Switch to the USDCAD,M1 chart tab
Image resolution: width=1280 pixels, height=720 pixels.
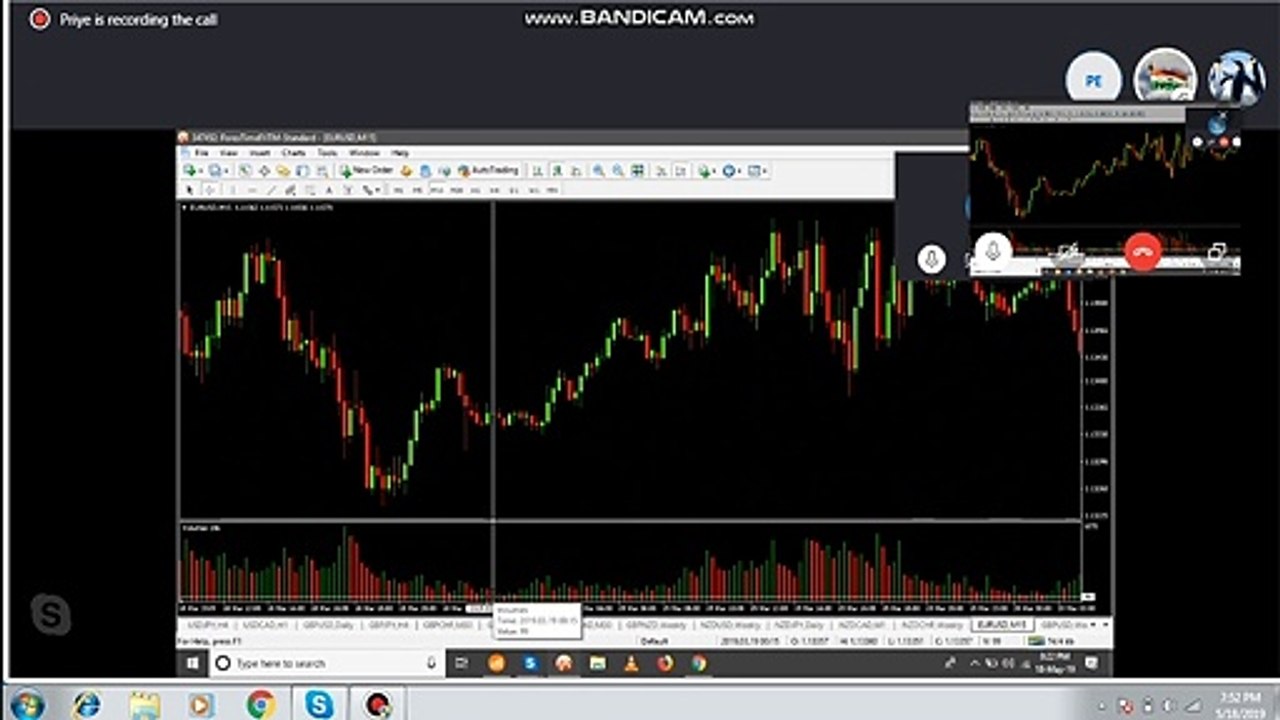(263, 624)
